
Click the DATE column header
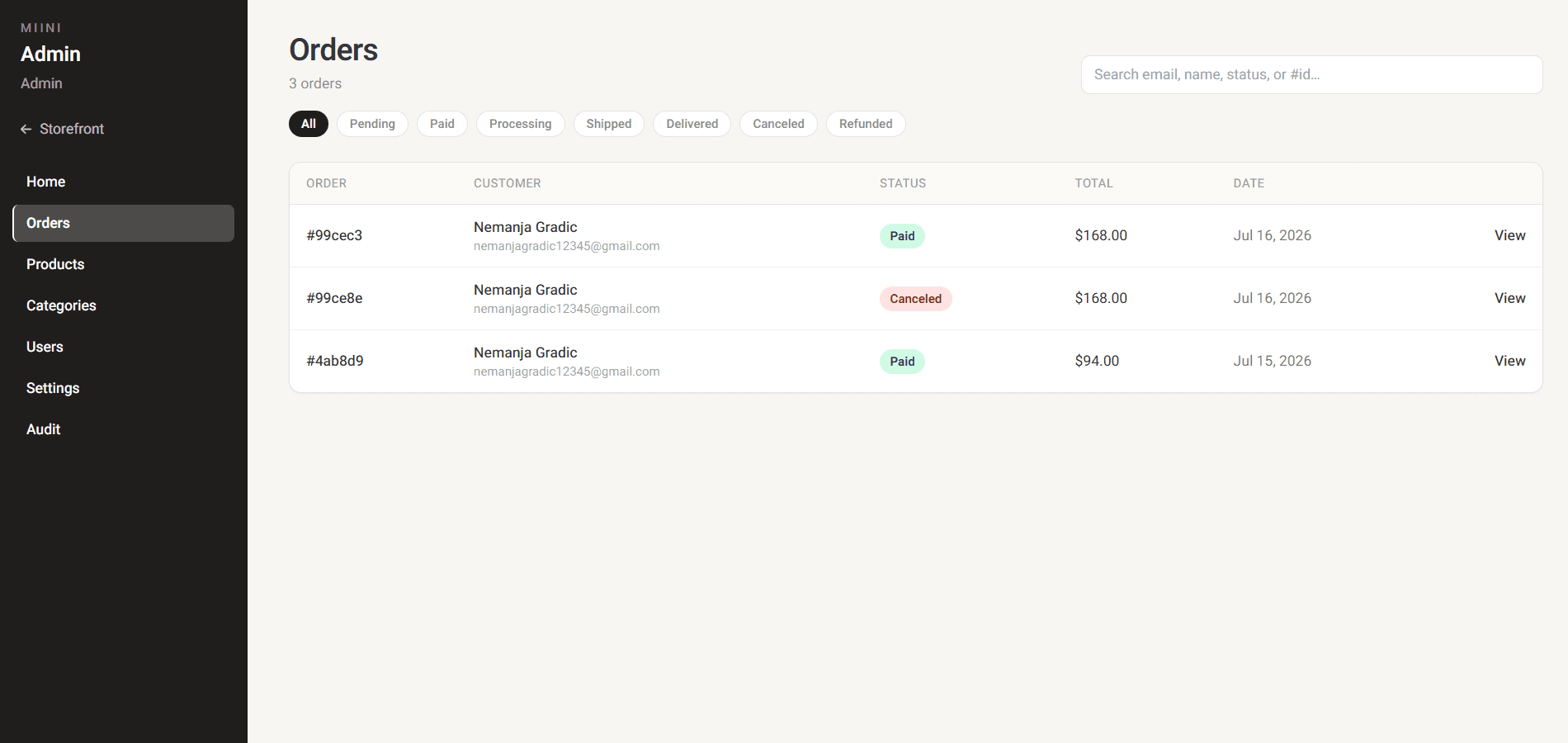tap(1249, 183)
